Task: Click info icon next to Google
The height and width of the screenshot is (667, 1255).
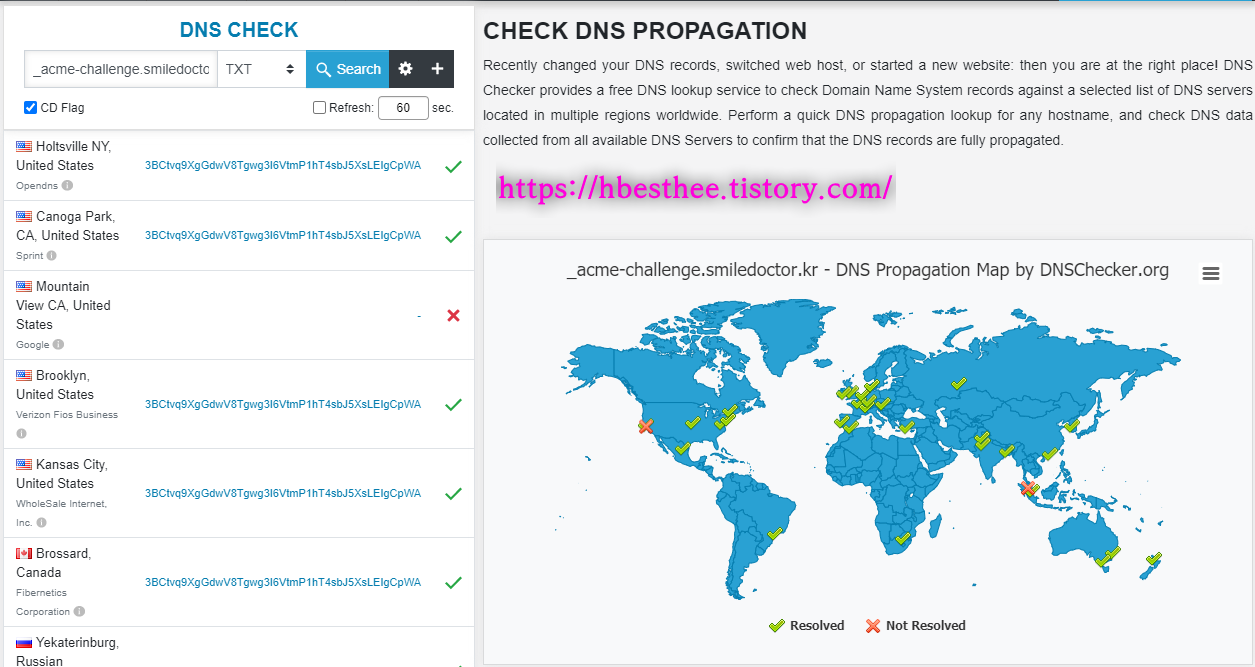Action: point(58,345)
